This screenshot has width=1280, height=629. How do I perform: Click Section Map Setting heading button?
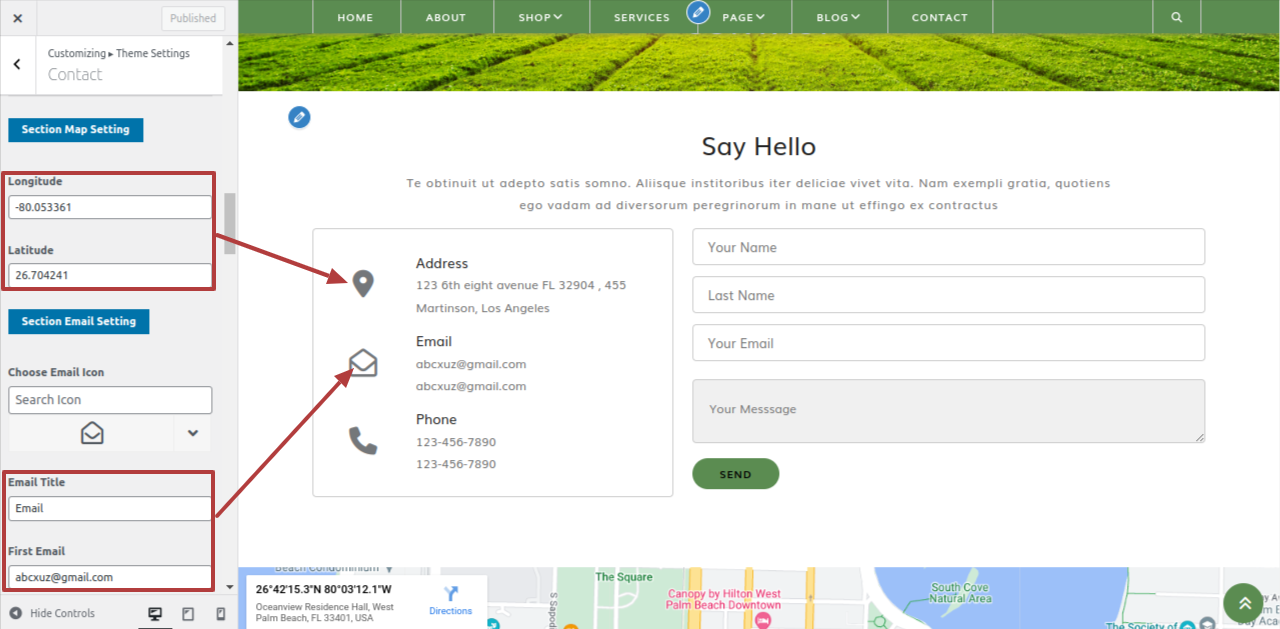76,130
